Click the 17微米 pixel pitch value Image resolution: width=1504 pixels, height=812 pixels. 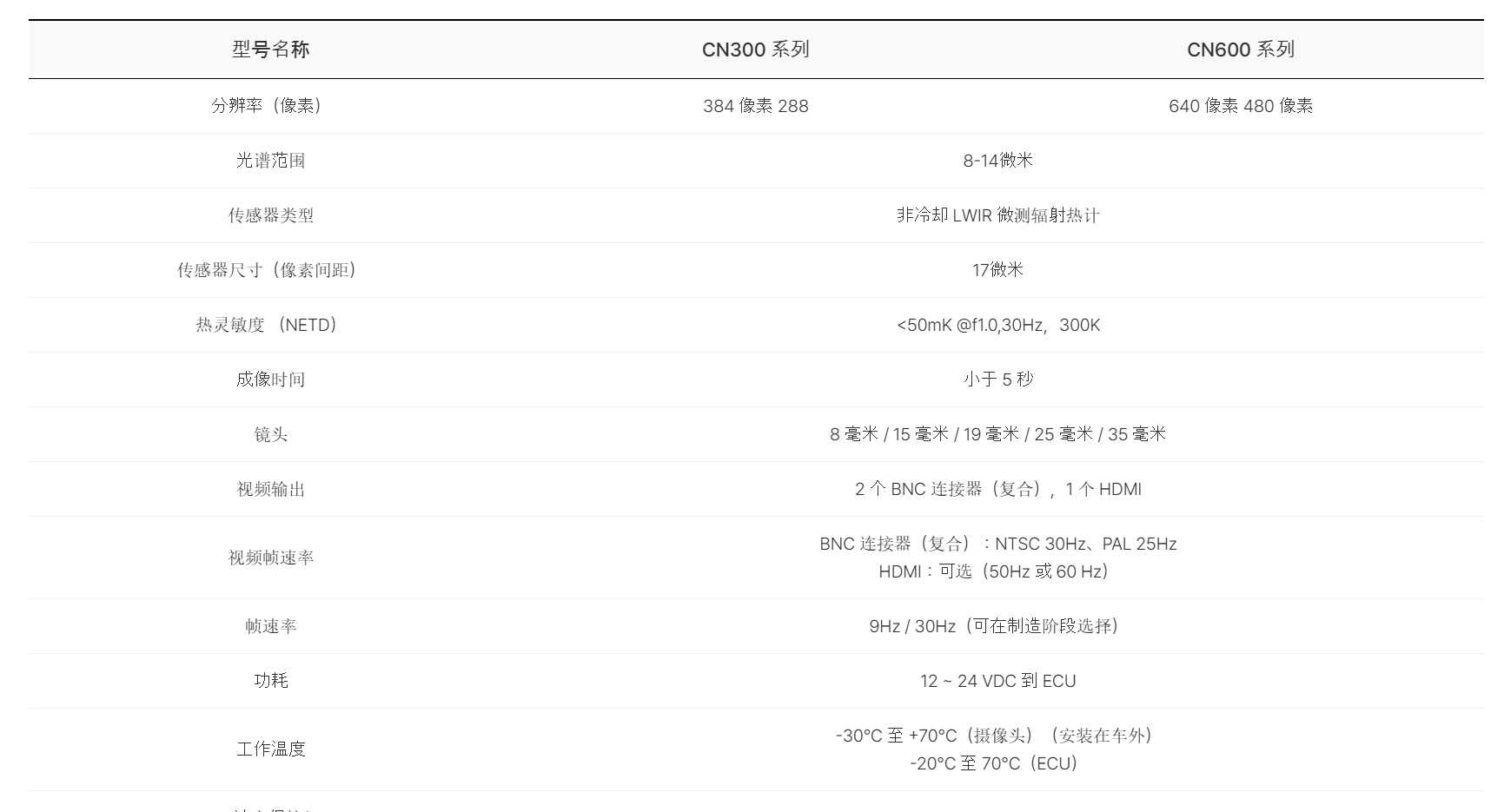tap(997, 270)
